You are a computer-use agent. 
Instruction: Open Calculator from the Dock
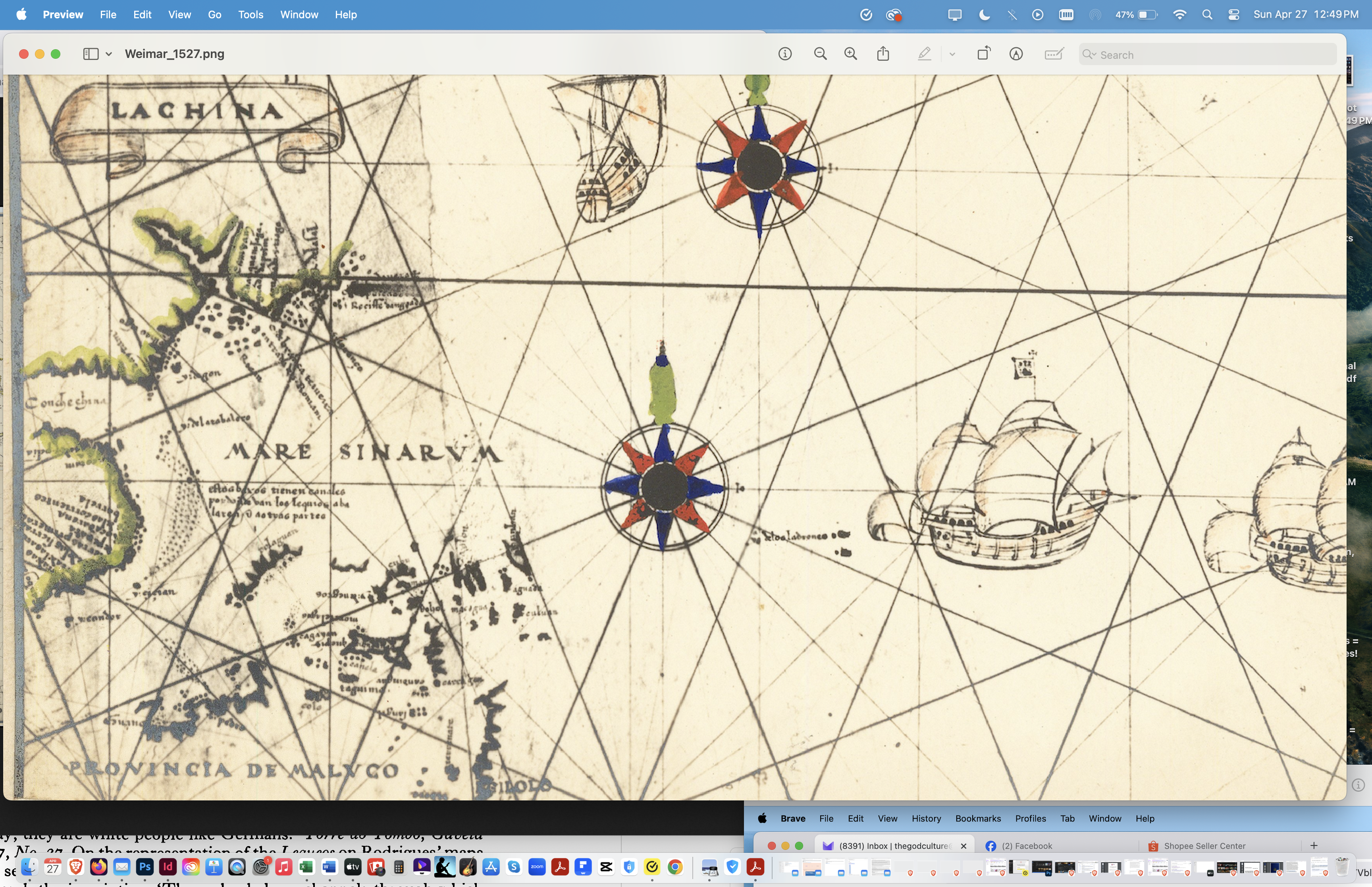point(399,866)
